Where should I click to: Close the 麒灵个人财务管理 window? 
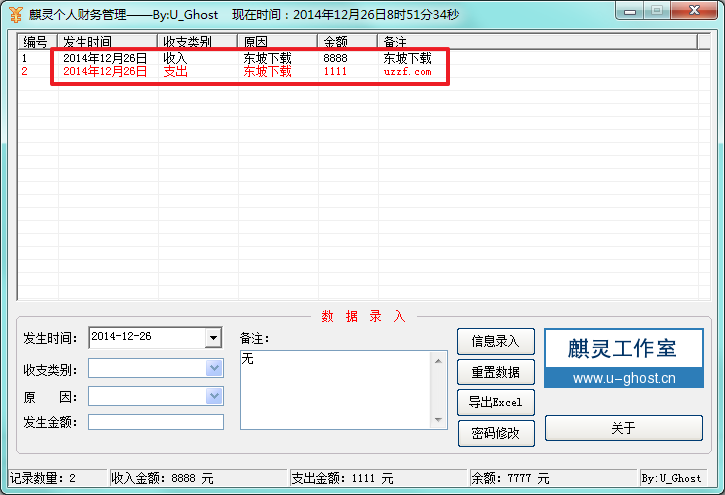(694, 11)
